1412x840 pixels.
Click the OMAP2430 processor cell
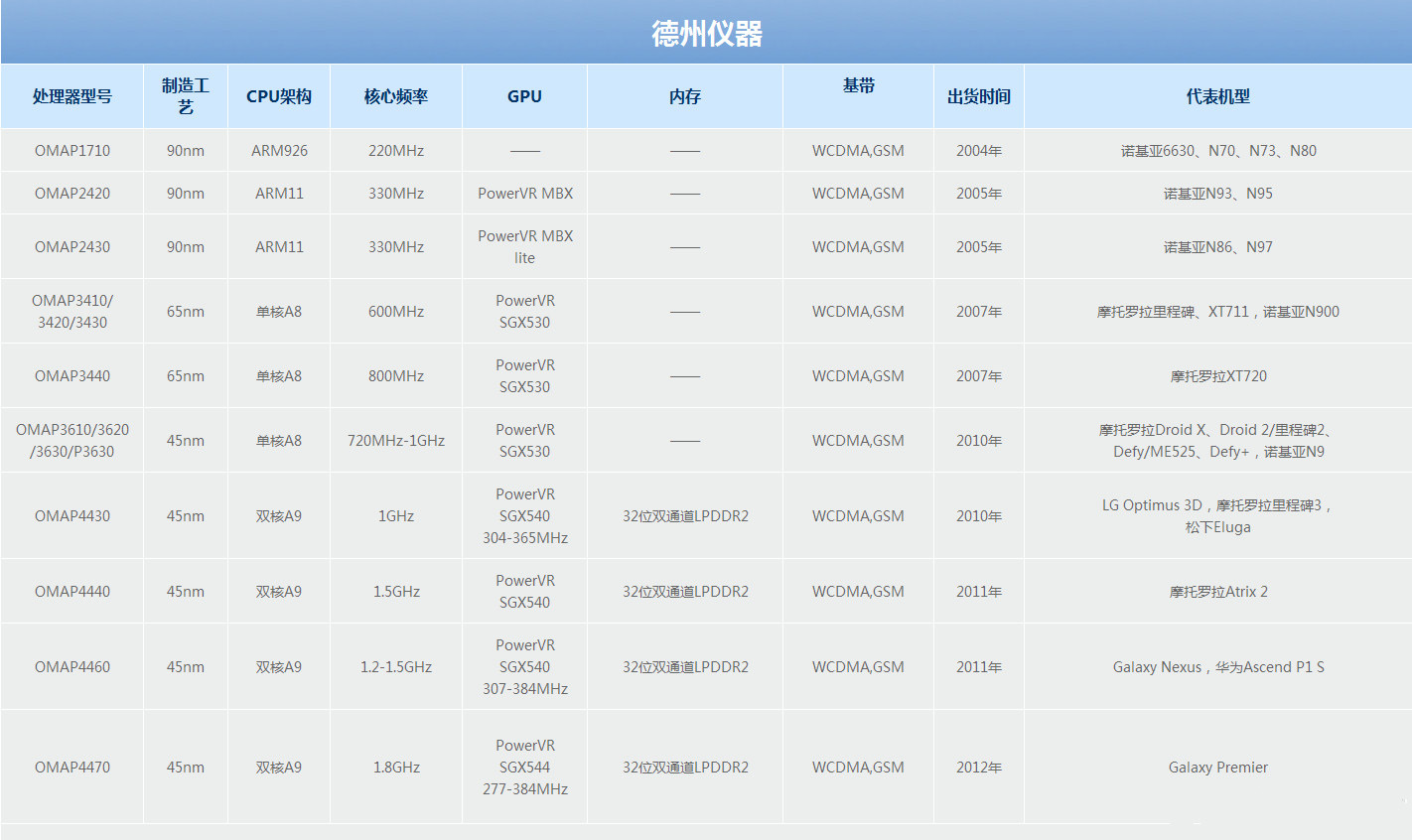[x=71, y=247]
